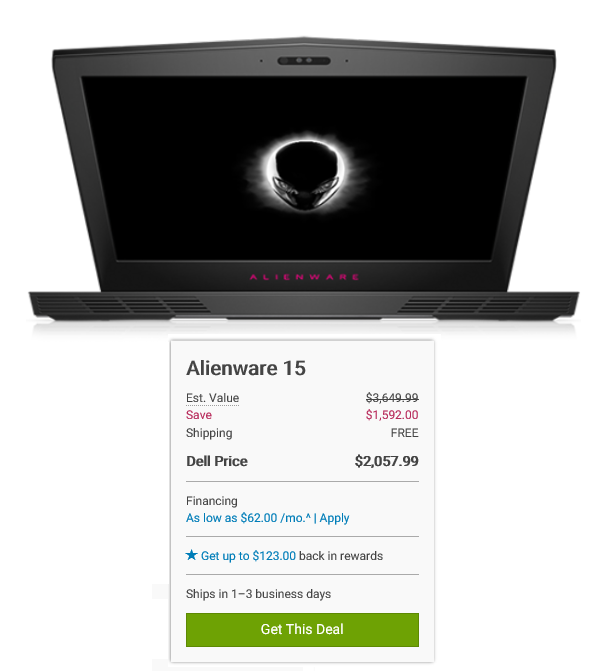
Task: Click the struck-through $3,649.99 price
Action: 392,398
